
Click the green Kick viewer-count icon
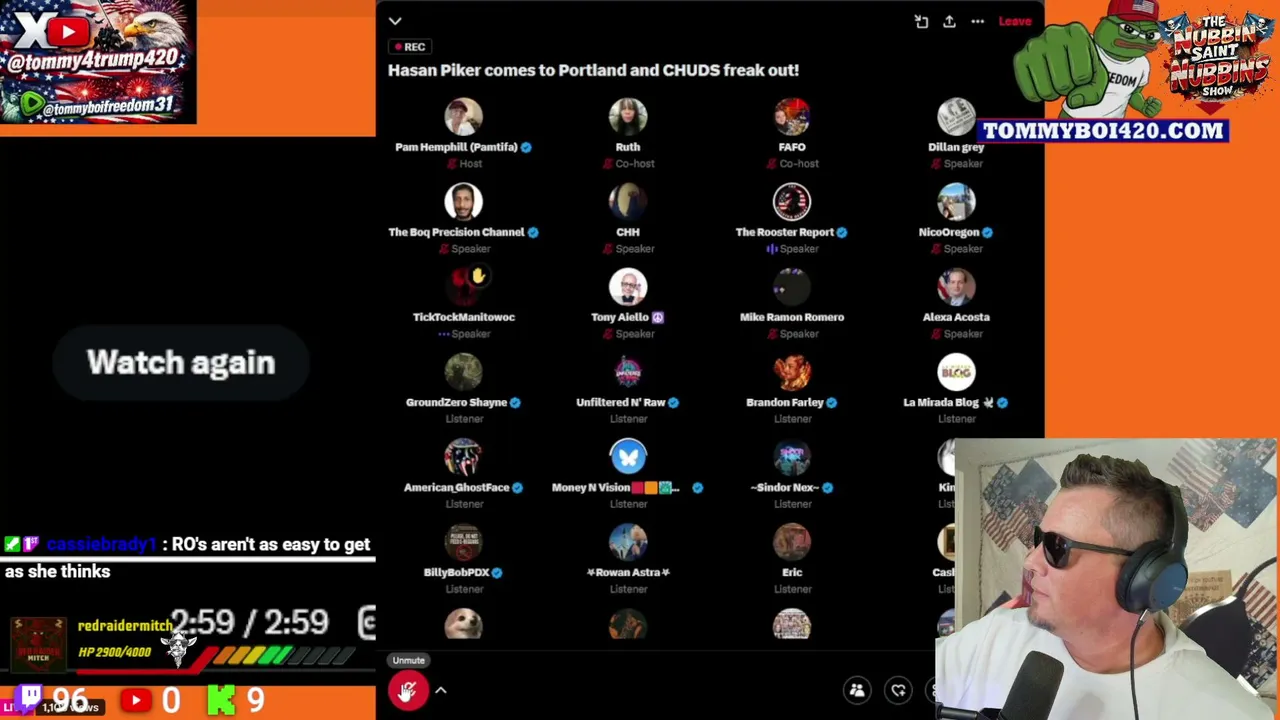pos(221,700)
